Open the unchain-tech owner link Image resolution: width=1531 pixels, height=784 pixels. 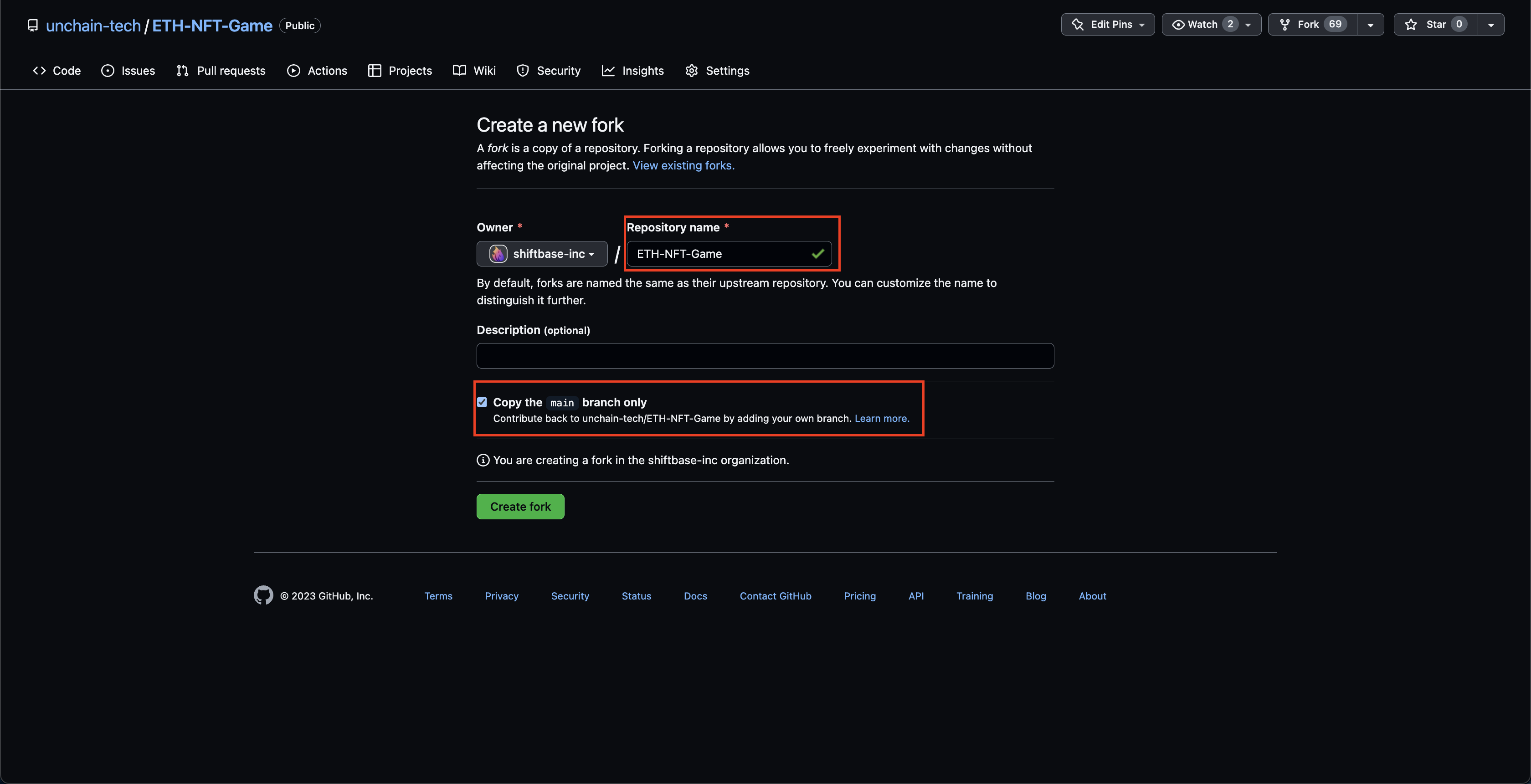coord(93,26)
